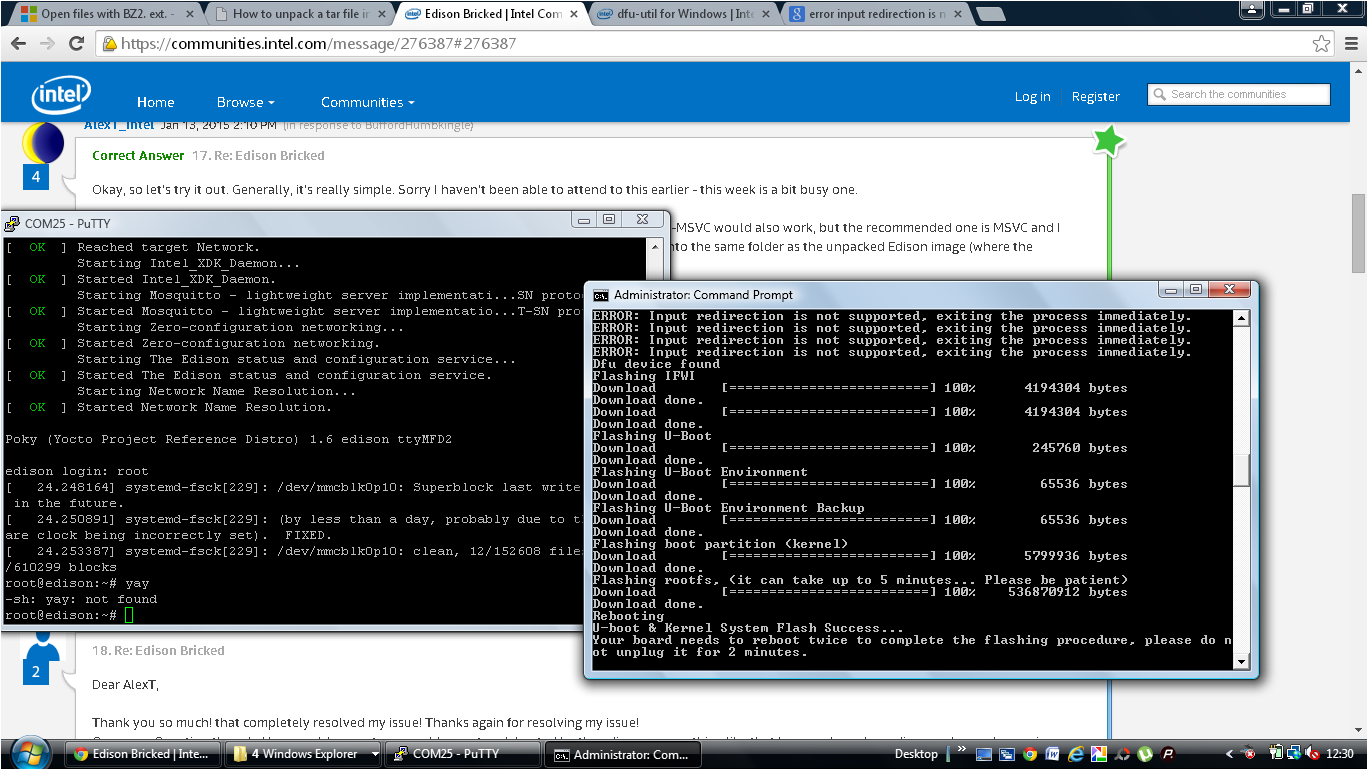Open a new Chrome tab
1368x770 pixels.
click(990, 14)
